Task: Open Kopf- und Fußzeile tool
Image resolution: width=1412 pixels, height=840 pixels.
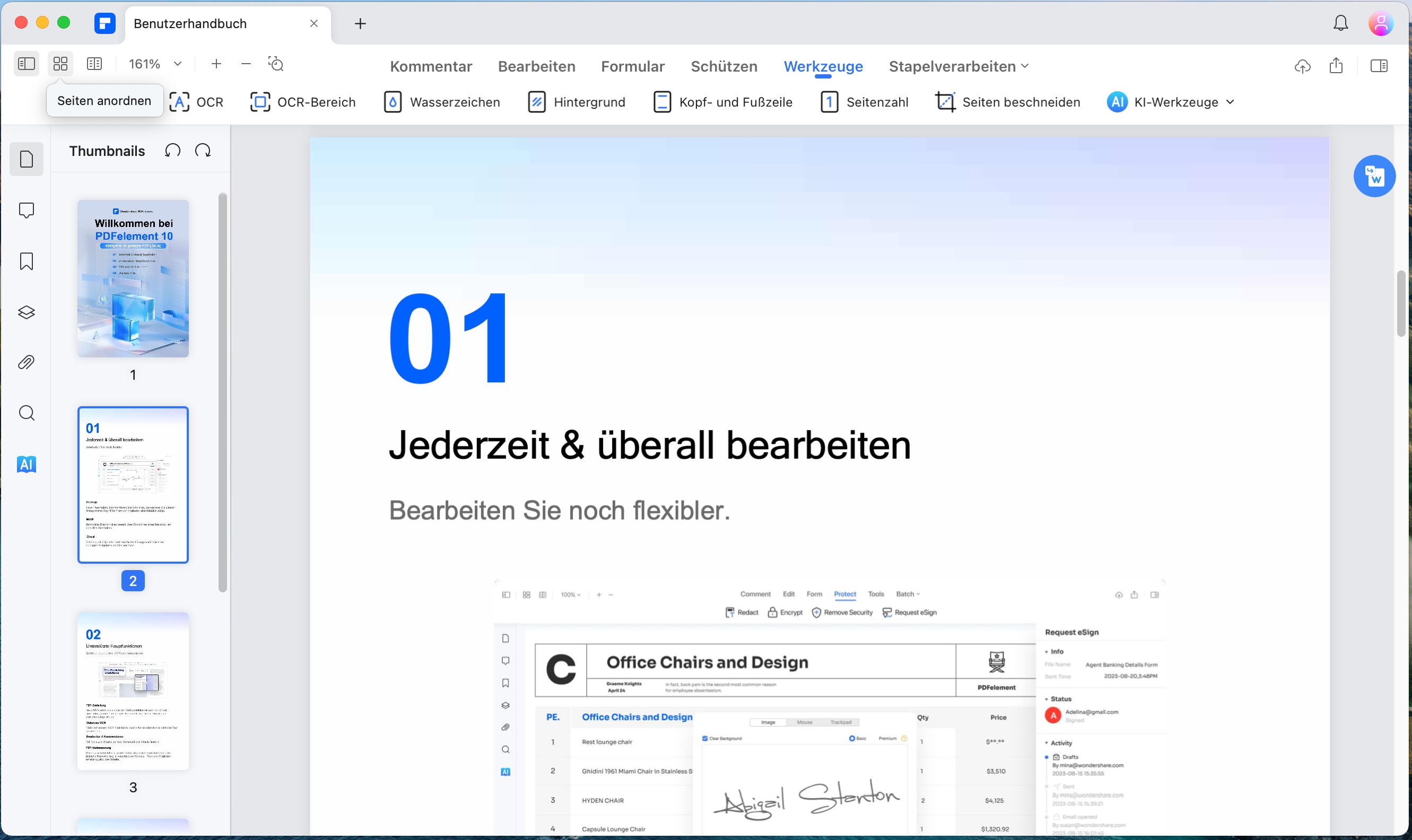Action: point(722,102)
